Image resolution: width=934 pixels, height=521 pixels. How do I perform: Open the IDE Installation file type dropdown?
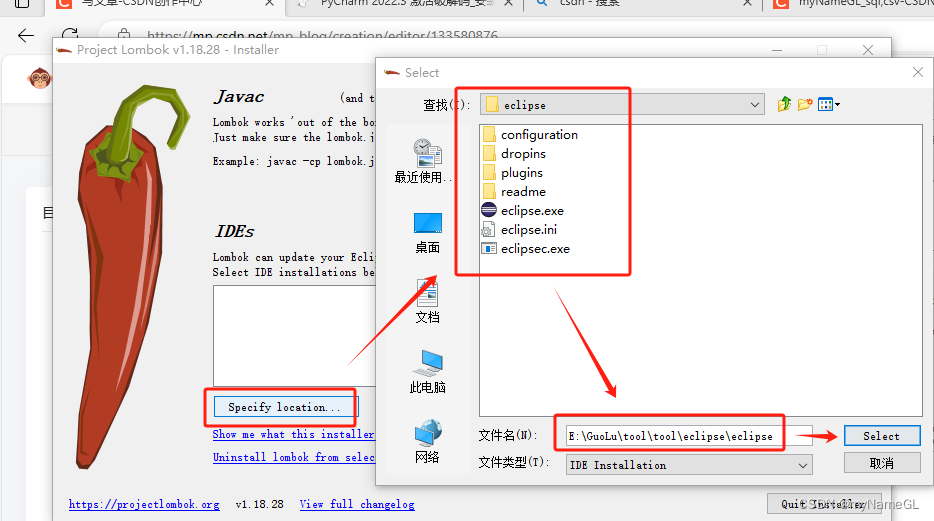tap(803, 465)
